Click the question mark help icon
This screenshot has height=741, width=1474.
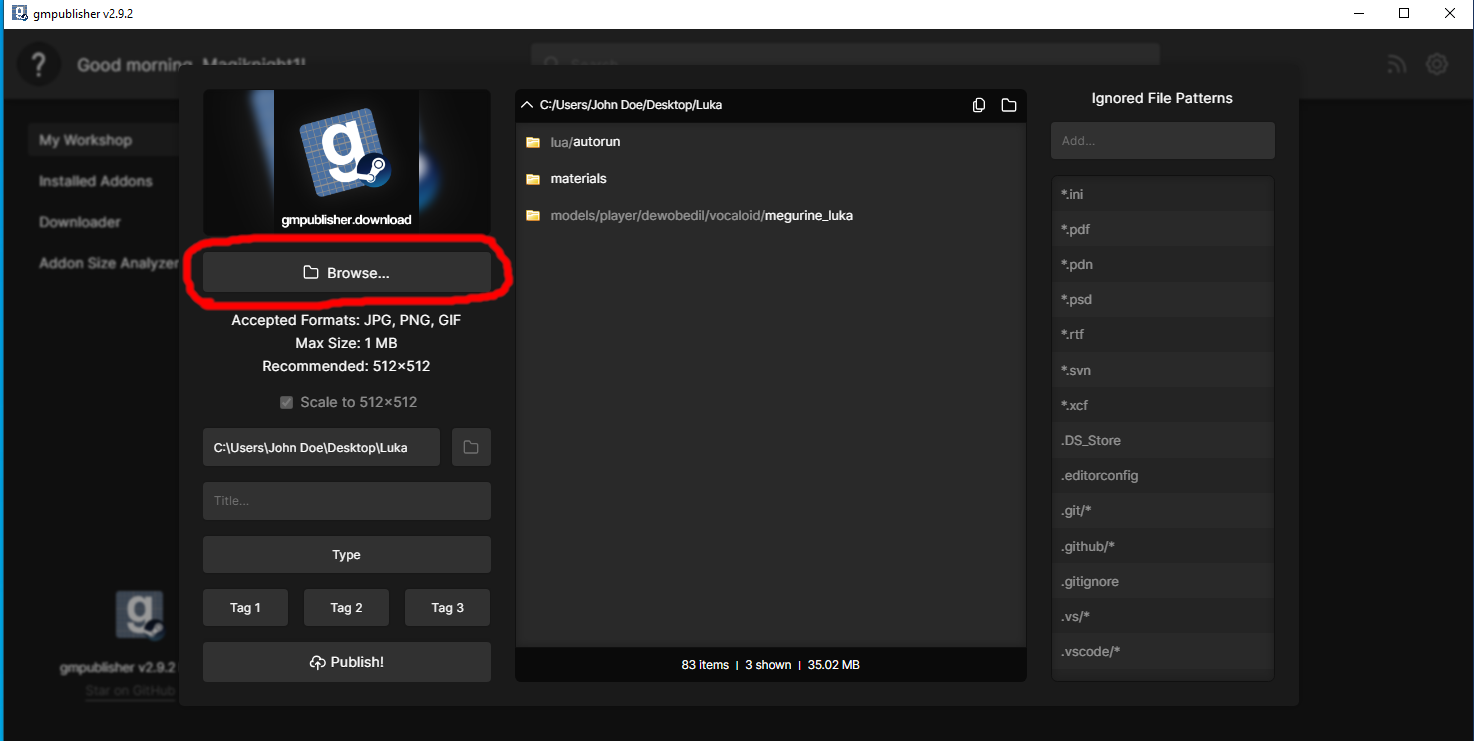pos(39,65)
